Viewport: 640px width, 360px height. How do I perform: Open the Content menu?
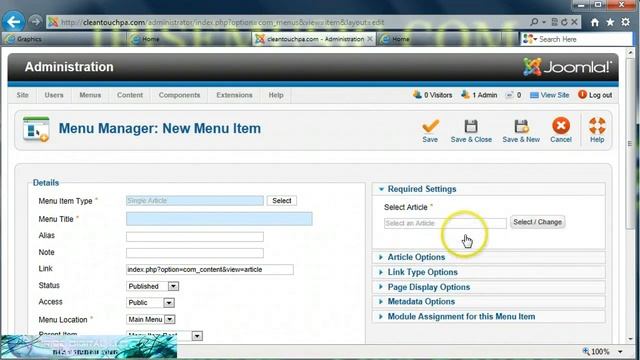[130, 95]
